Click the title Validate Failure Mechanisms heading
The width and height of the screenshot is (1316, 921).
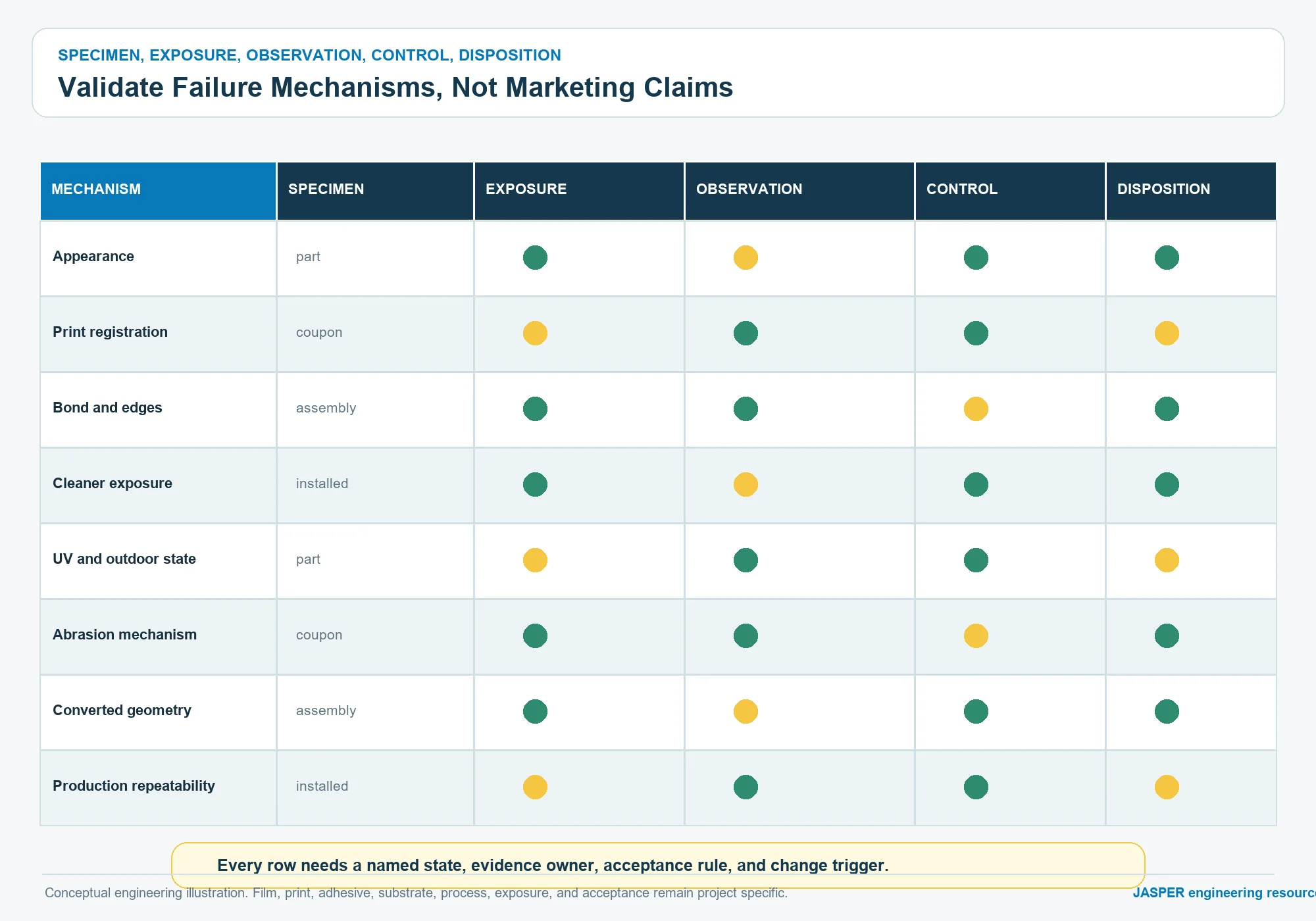pos(395,87)
